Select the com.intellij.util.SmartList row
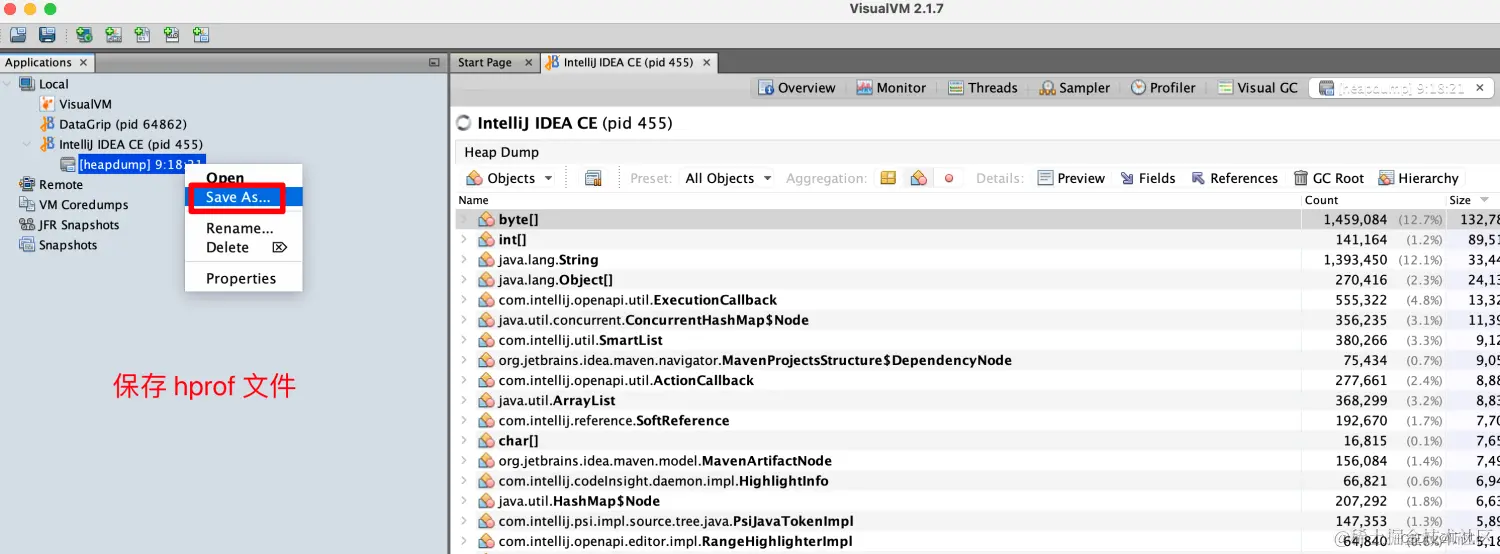 point(976,340)
